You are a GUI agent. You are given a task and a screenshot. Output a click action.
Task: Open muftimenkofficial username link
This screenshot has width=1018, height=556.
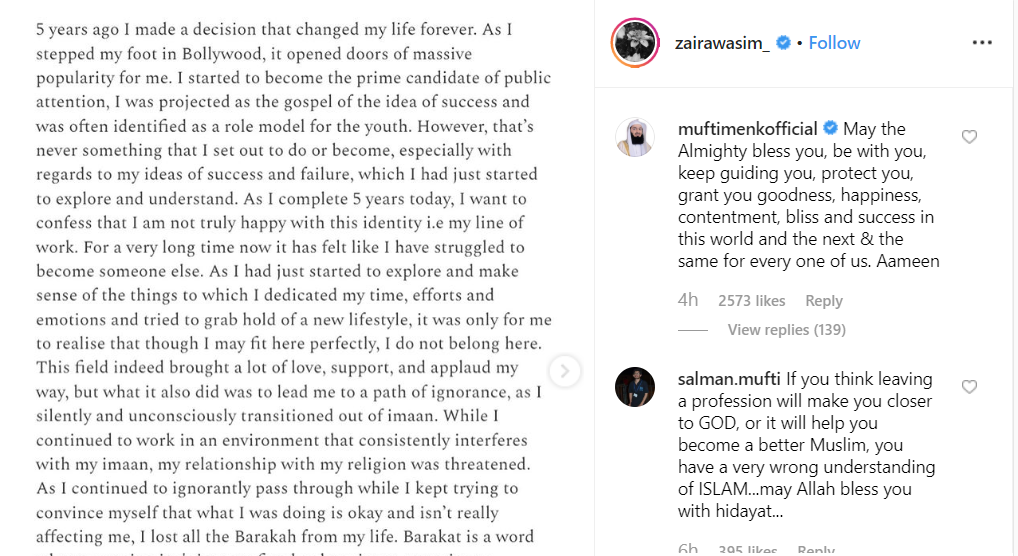pos(747,129)
